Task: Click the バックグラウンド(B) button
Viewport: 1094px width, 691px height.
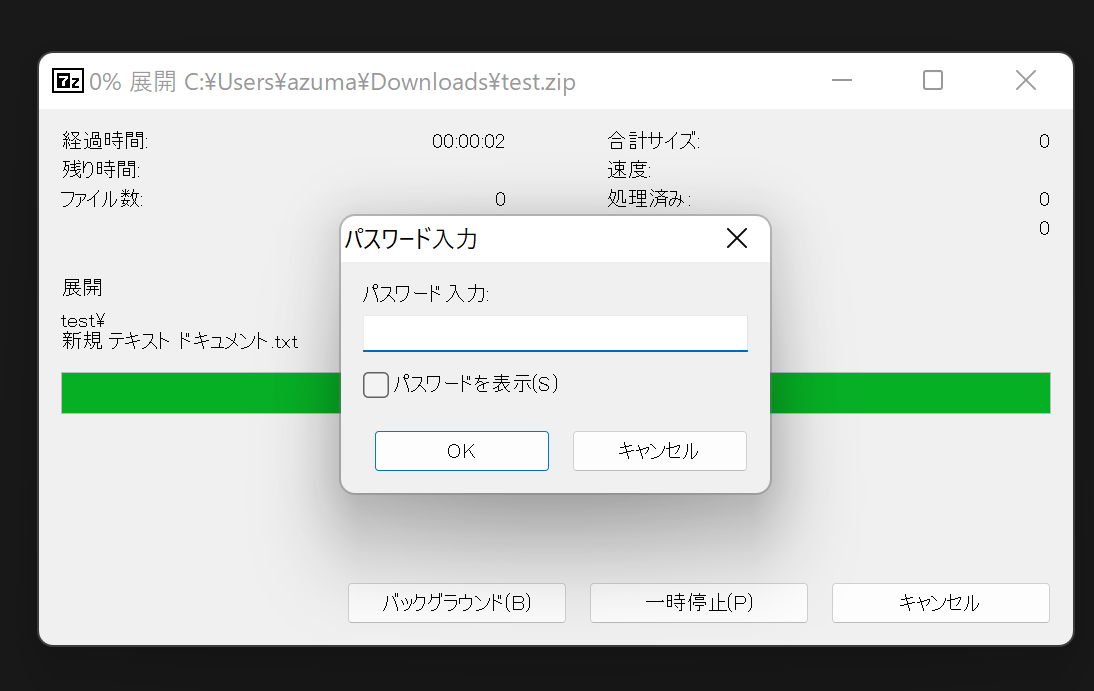Action: pyautogui.click(x=457, y=603)
